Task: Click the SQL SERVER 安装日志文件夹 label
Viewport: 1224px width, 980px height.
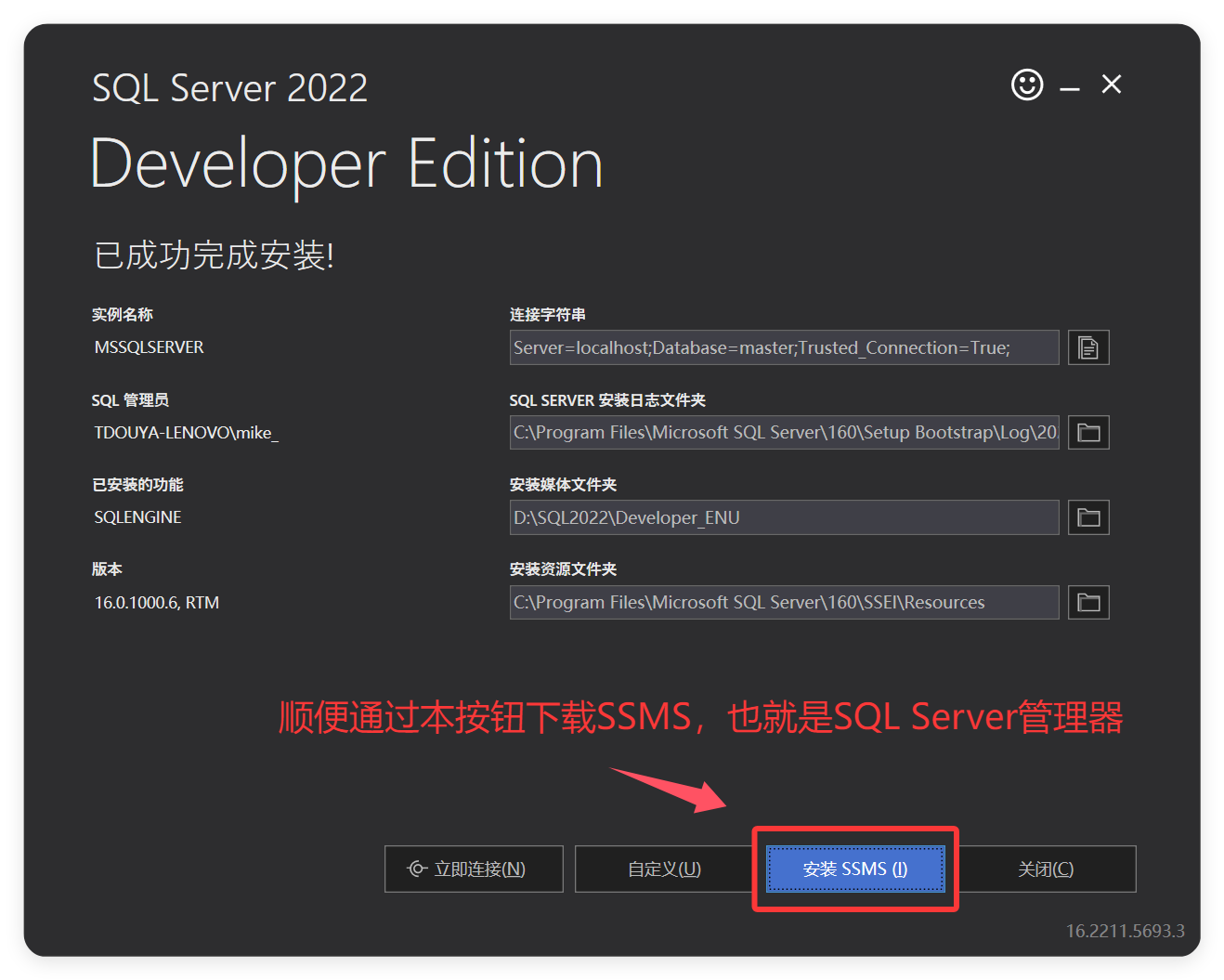Action: click(x=607, y=400)
